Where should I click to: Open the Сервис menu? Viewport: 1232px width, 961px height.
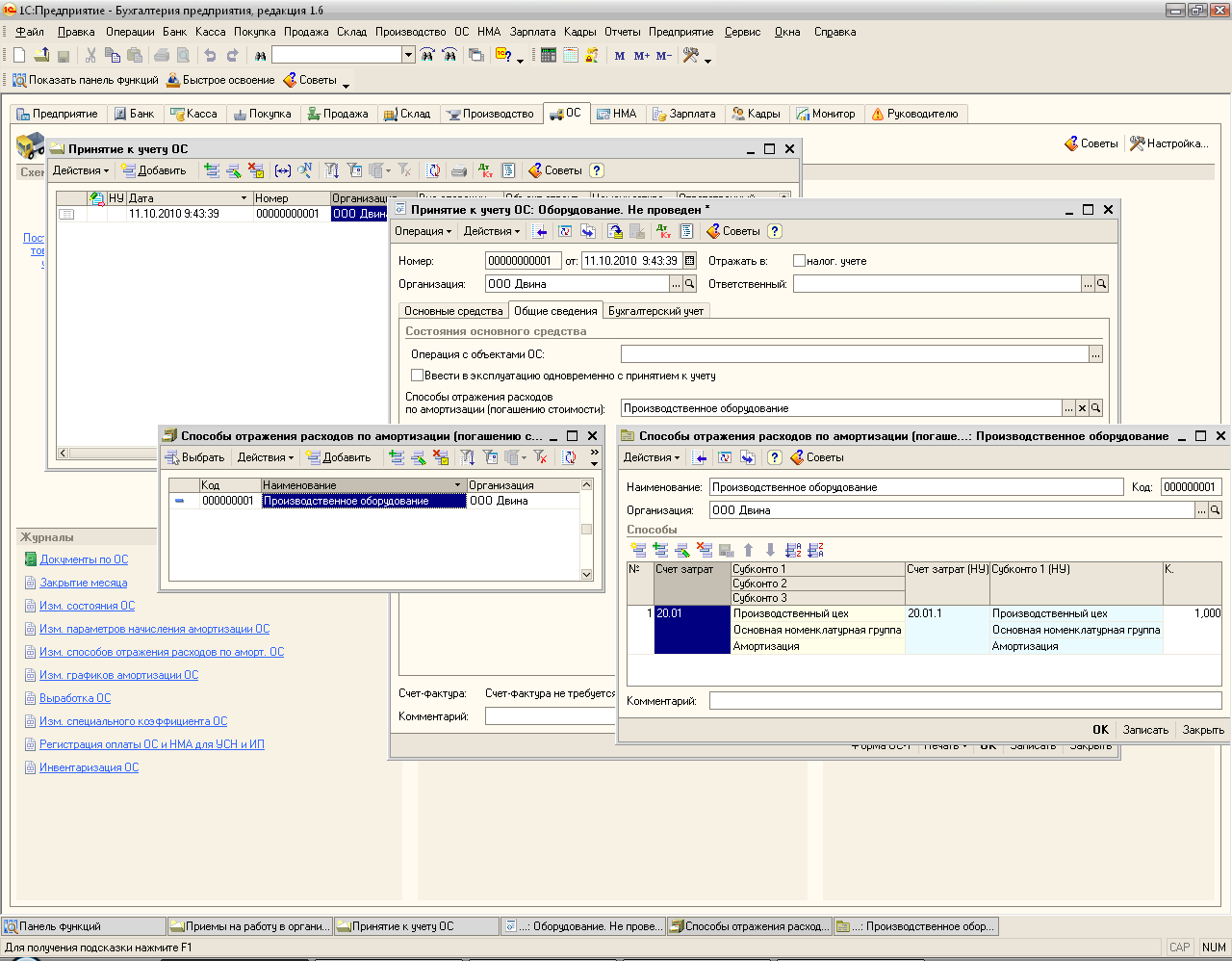click(742, 32)
